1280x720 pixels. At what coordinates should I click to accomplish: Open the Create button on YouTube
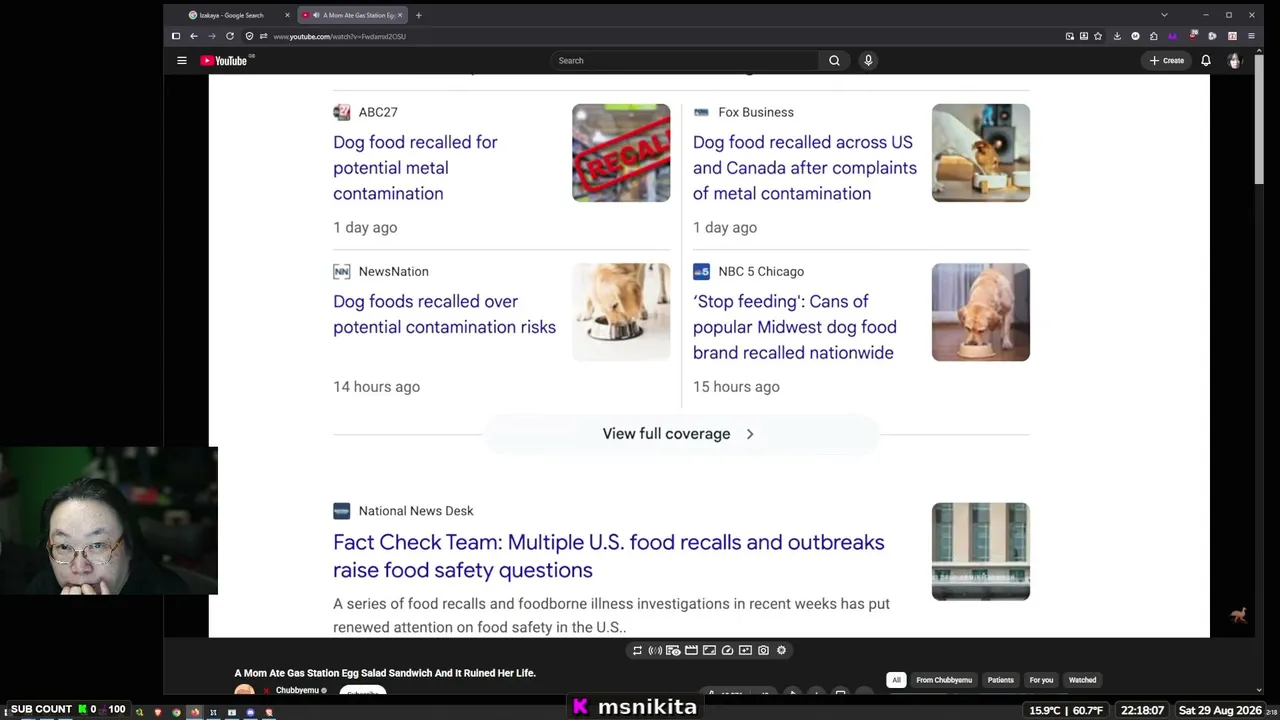point(1167,61)
